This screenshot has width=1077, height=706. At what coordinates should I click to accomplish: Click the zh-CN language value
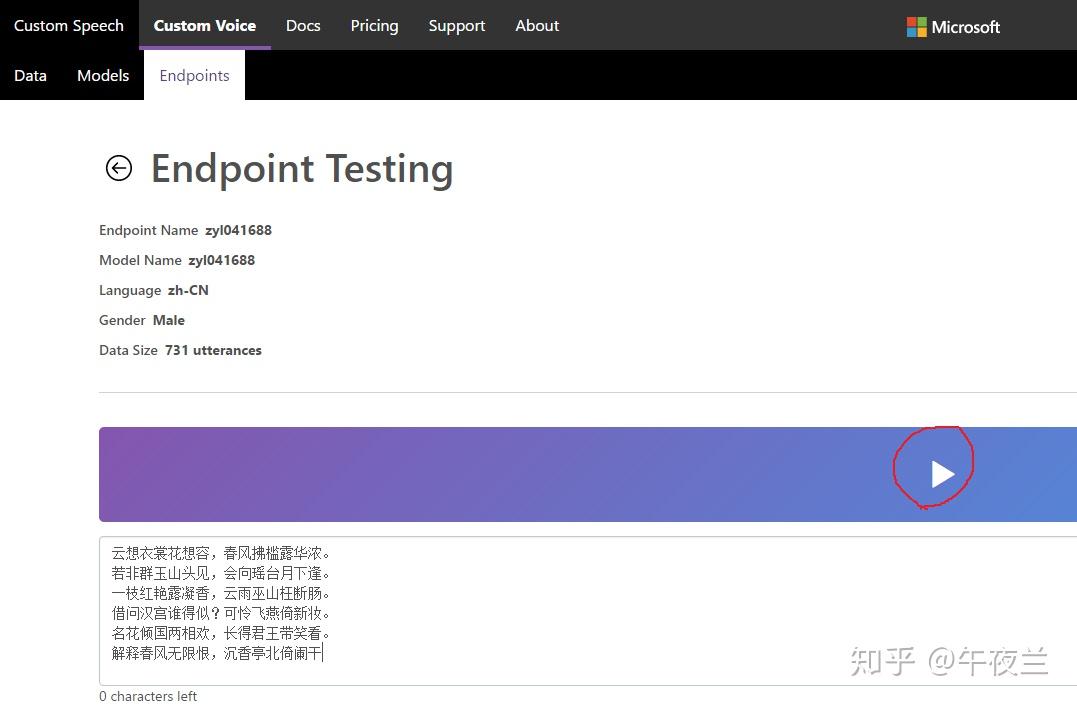(x=188, y=291)
